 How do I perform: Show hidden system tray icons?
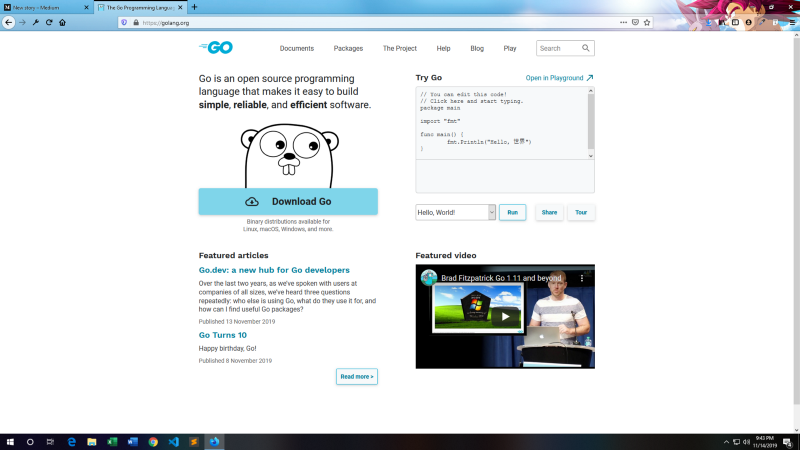[726, 441]
